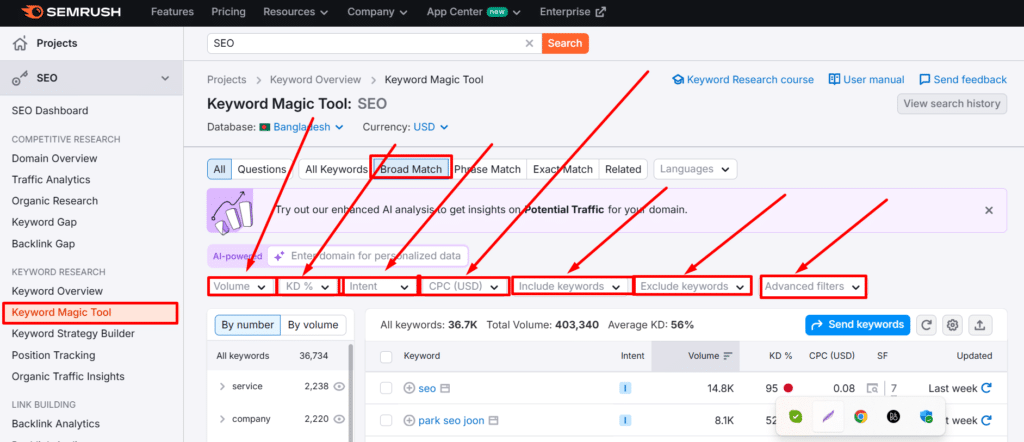Viewport: 1024px width, 442px height.
Task: Open the Send feedback link
Action: (963, 80)
